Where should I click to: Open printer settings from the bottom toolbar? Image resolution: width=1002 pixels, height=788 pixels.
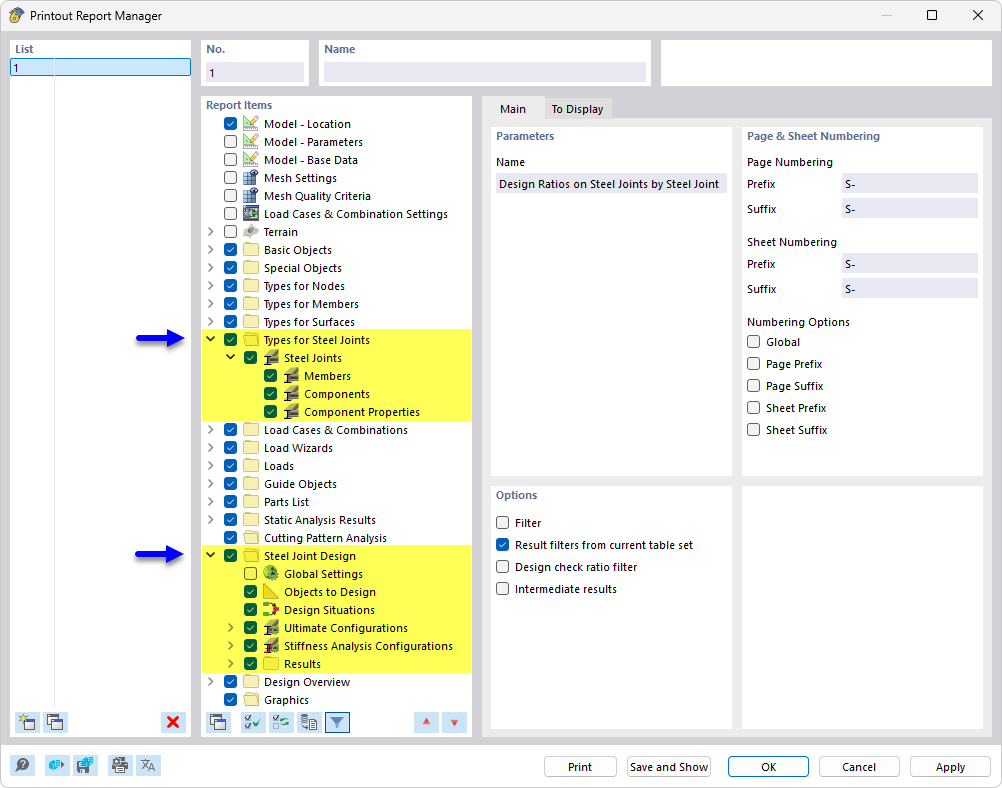pyautogui.click(x=120, y=765)
